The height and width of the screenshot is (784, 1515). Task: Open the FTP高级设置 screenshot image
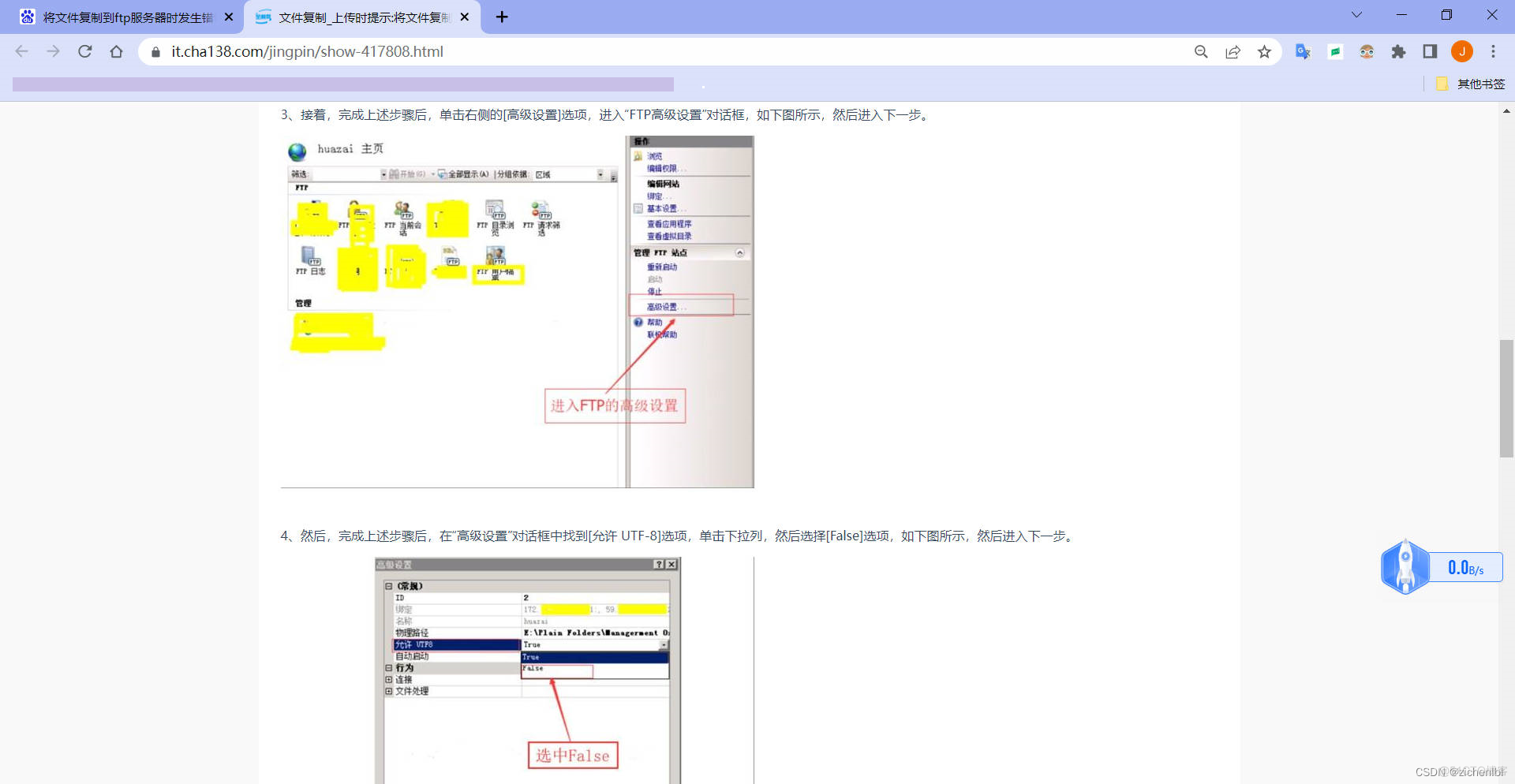pos(518,312)
